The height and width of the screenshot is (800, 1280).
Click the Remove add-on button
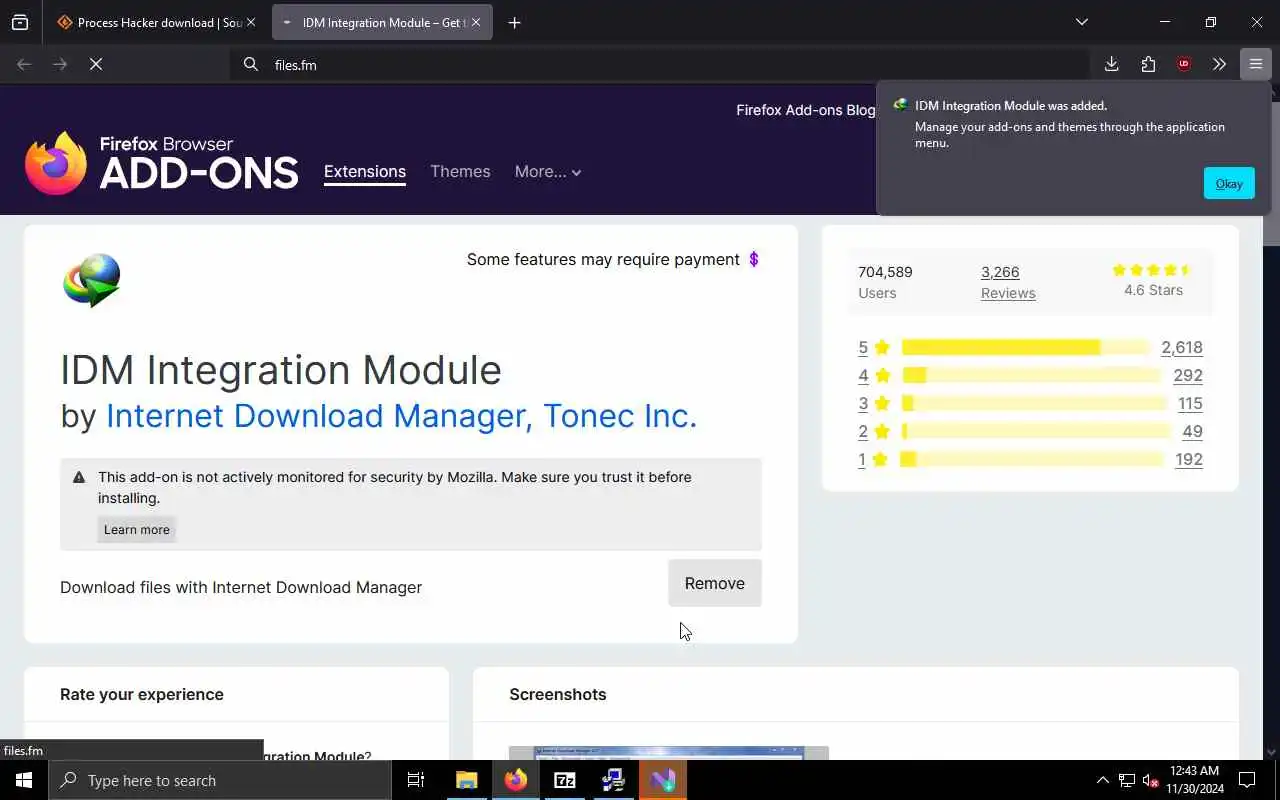tap(715, 583)
